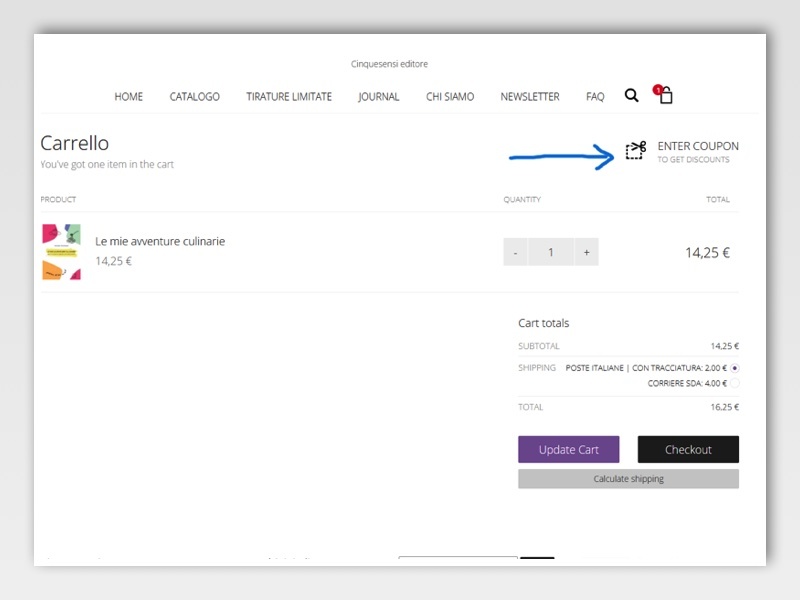
Task: Open the NEWSLETTER menu item
Action: (x=530, y=97)
